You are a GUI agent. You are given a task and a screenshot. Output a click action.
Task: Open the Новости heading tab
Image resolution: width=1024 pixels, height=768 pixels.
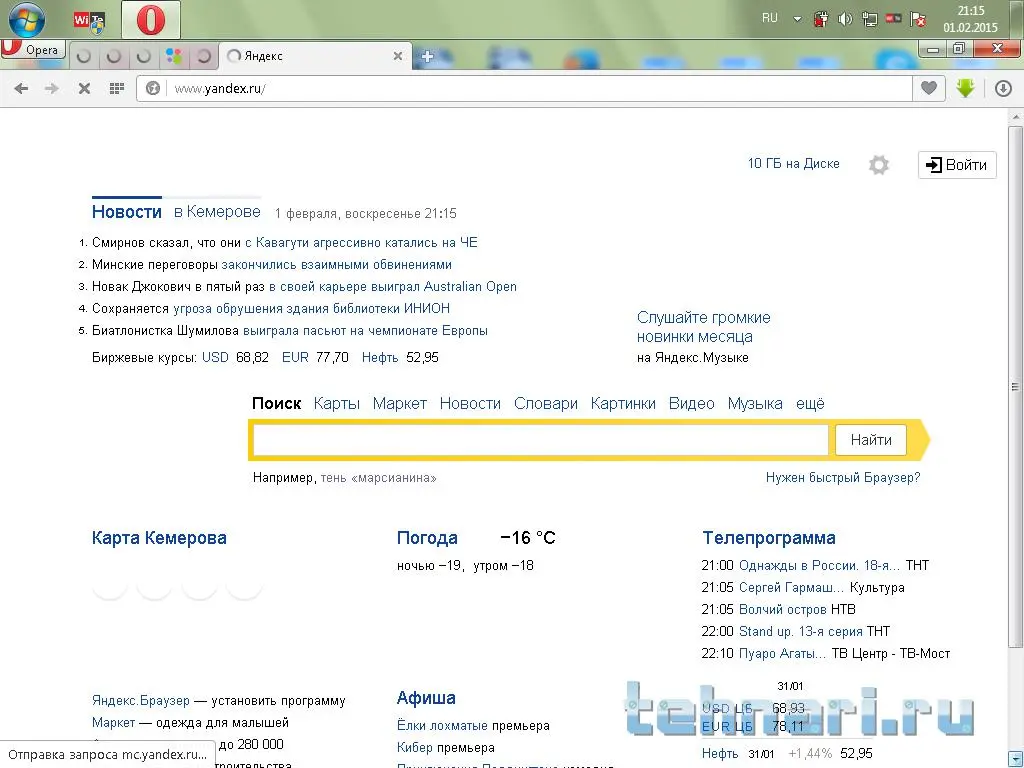point(127,212)
